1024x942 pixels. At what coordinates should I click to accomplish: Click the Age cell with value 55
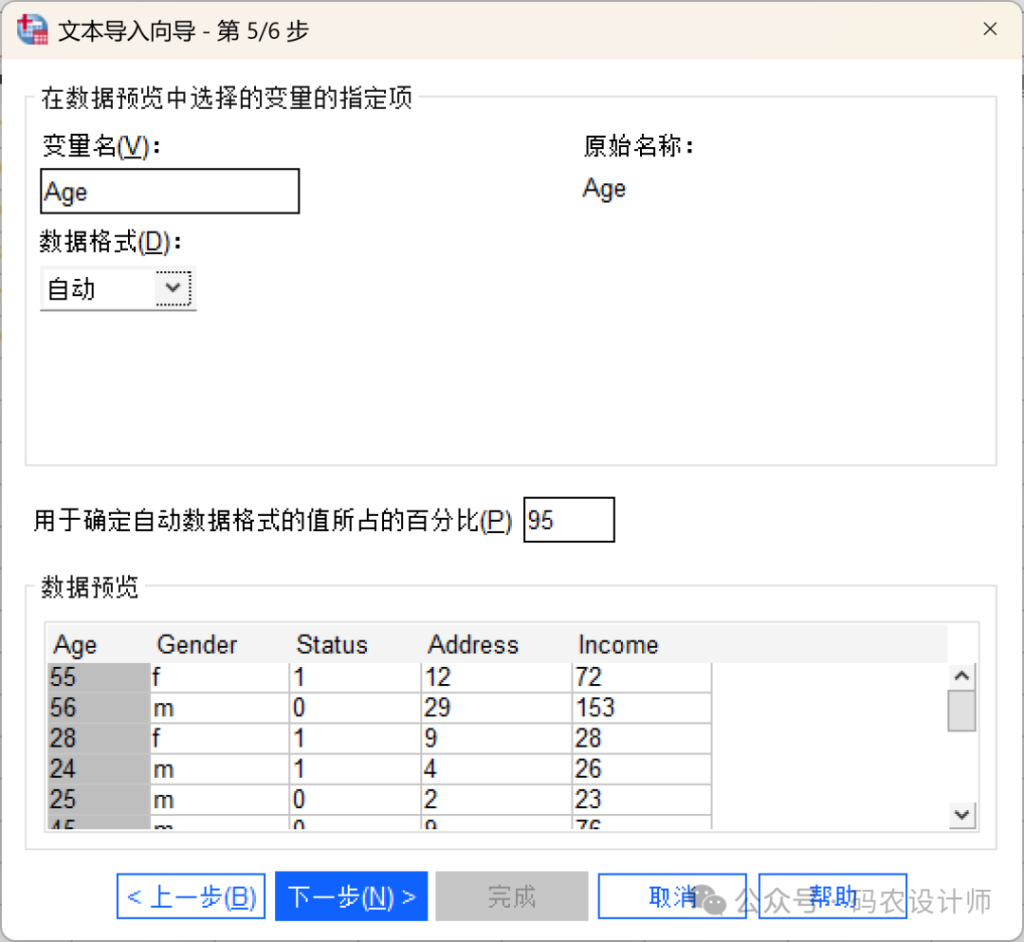[97, 677]
